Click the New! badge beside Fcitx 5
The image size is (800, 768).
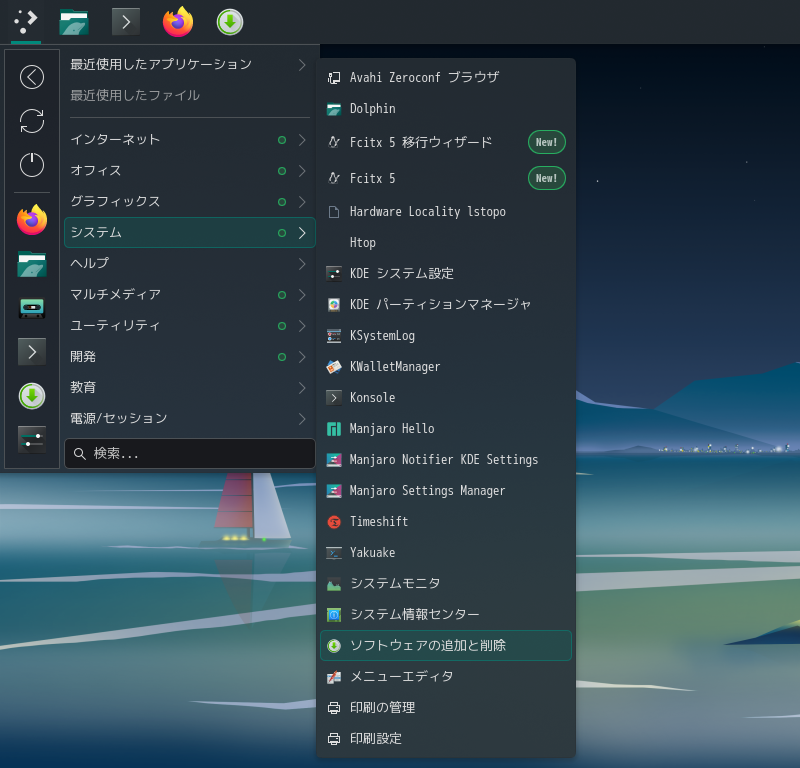click(546, 178)
